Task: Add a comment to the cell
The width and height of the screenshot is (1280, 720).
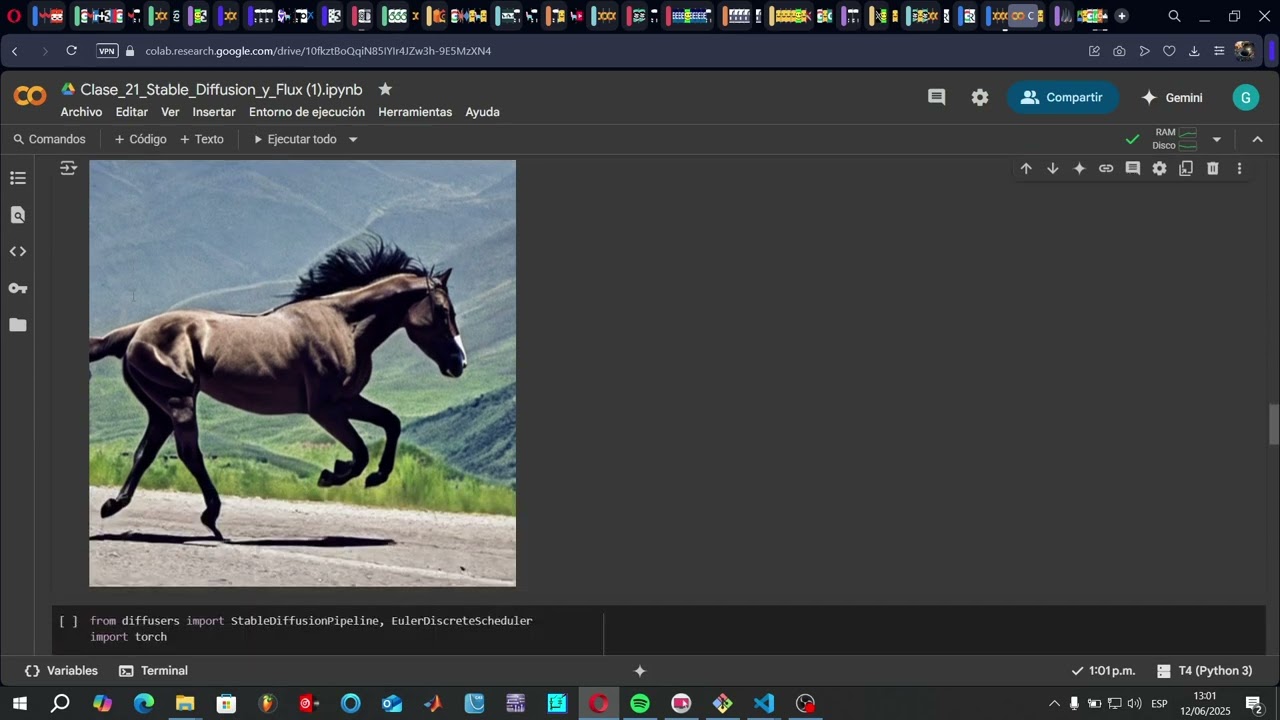Action: (x=1133, y=169)
